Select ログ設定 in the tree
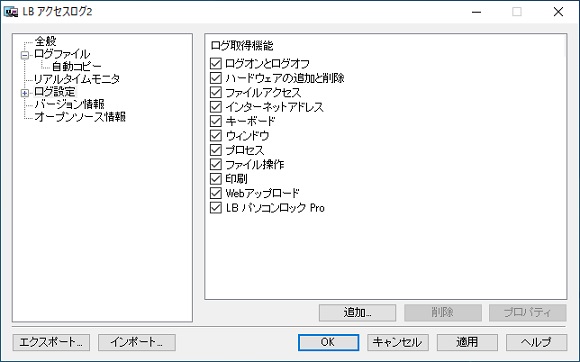Screen dimensions: 580x362 pyautogui.click(x=55, y=92)
